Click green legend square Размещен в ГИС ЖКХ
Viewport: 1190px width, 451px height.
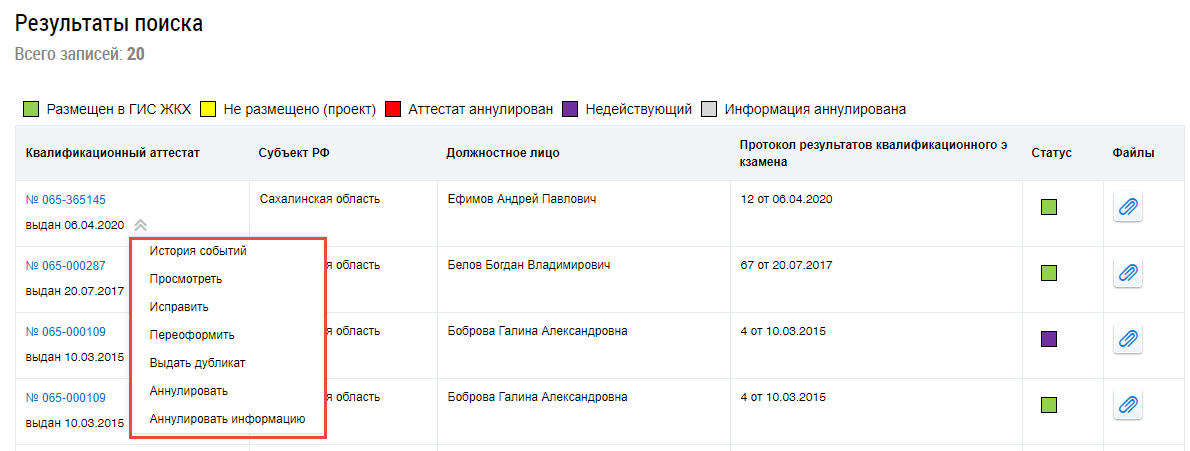click(31, 109)
